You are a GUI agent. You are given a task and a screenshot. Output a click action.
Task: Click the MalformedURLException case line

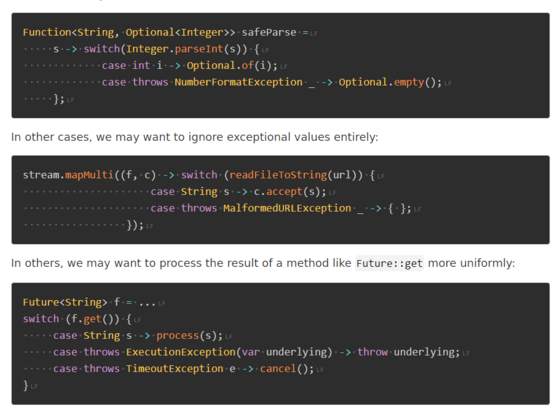(x=281, y=208)
